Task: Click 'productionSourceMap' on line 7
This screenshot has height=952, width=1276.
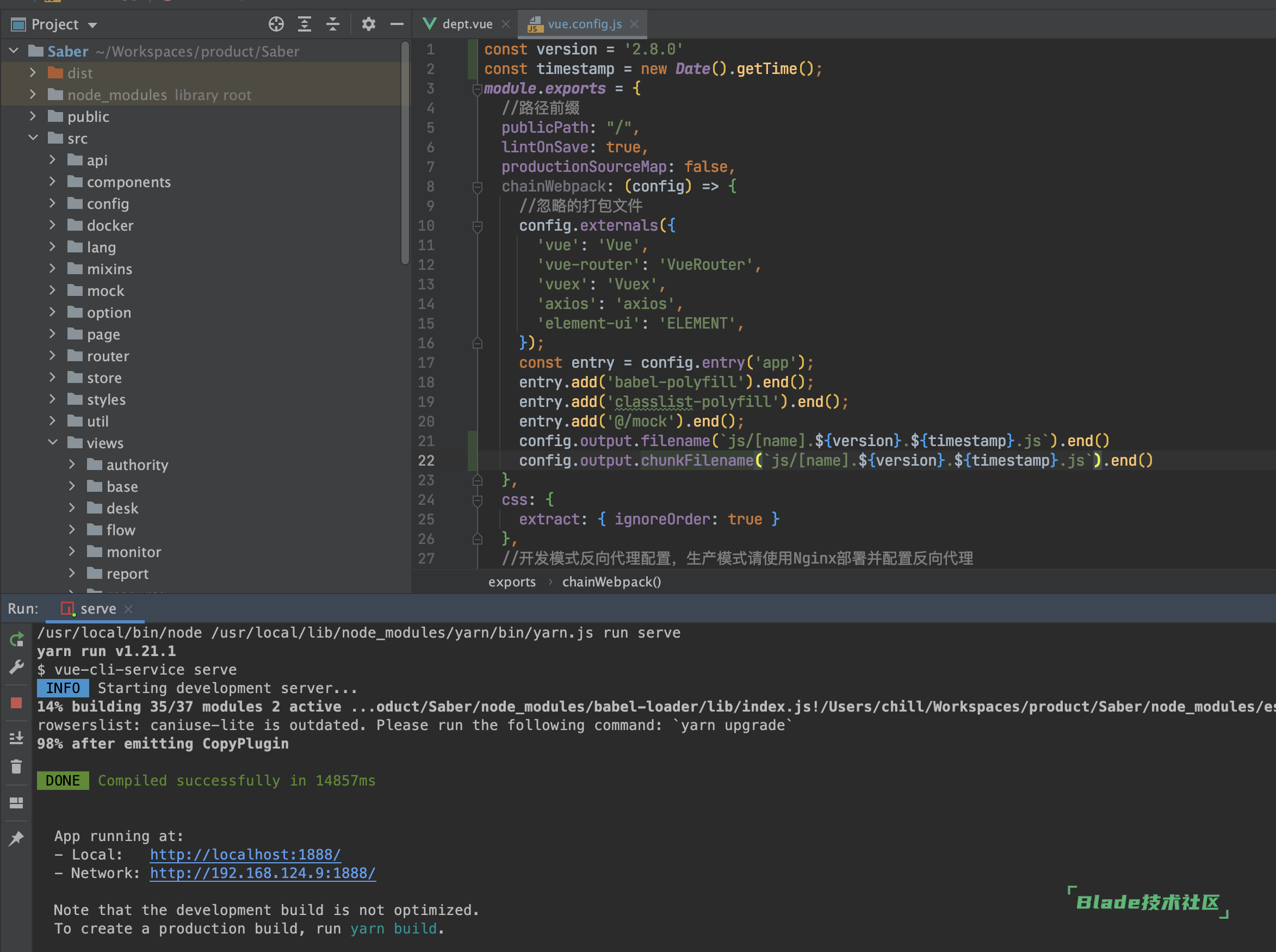Action: pos(584,167)
